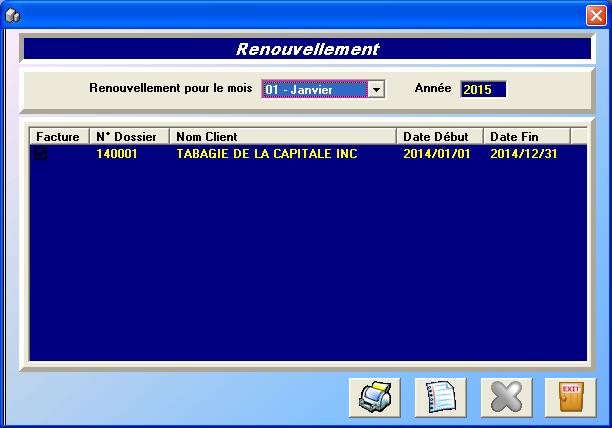
Task: Click the grey X cancel icon
Action: [x=506, y=397]
